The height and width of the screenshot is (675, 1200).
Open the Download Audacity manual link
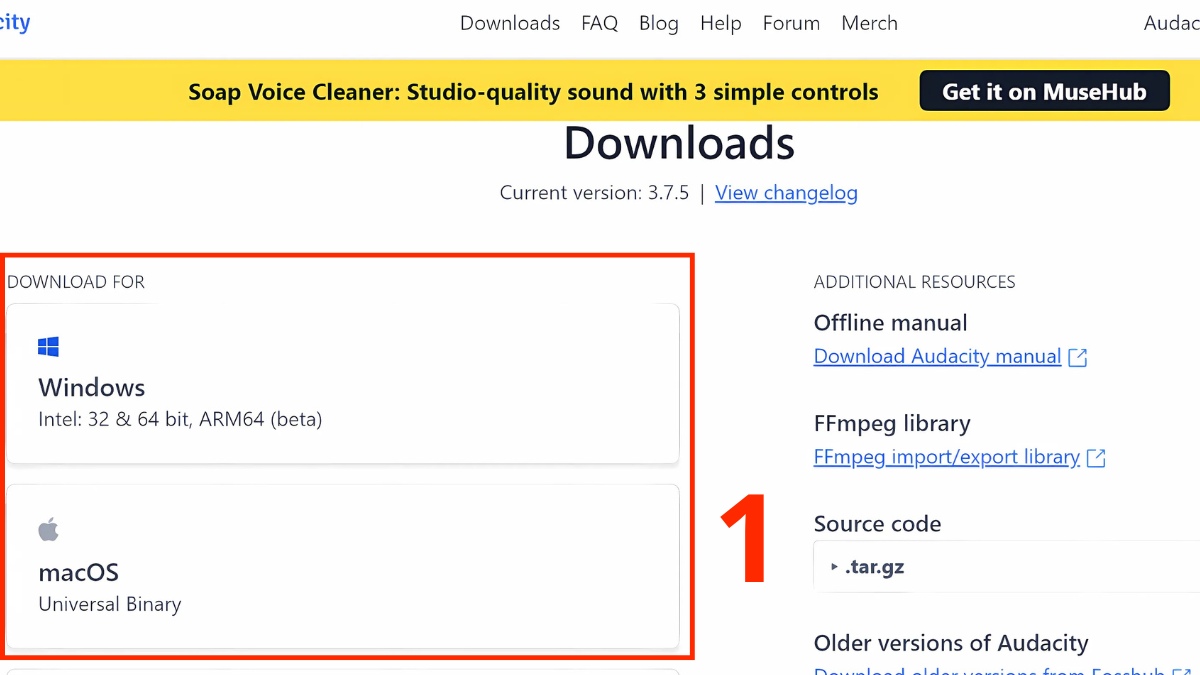tap(937, 357)
